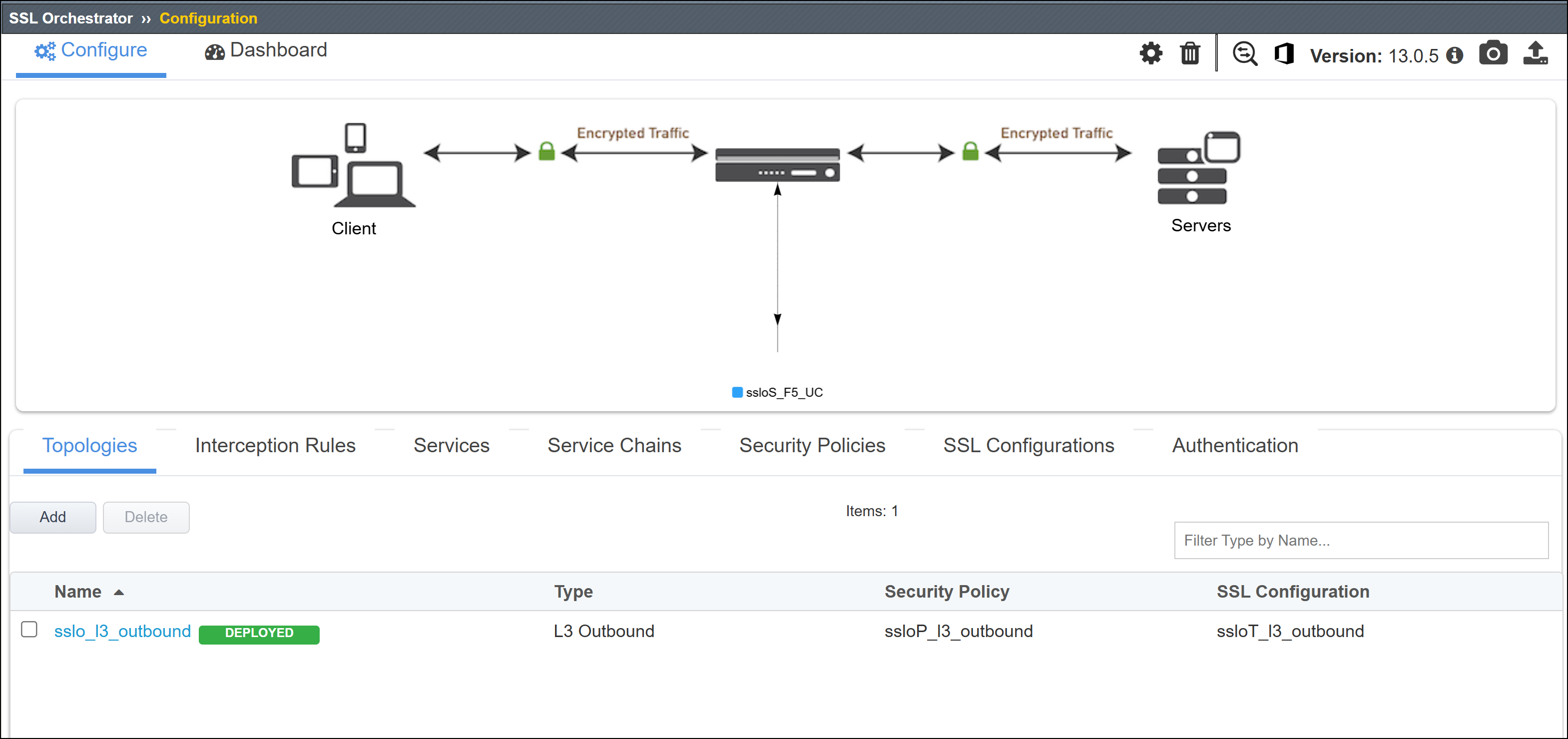Open the Services tab
Image resolution: width=1568 pixels, height=739 pixels.
pos(451,446)
